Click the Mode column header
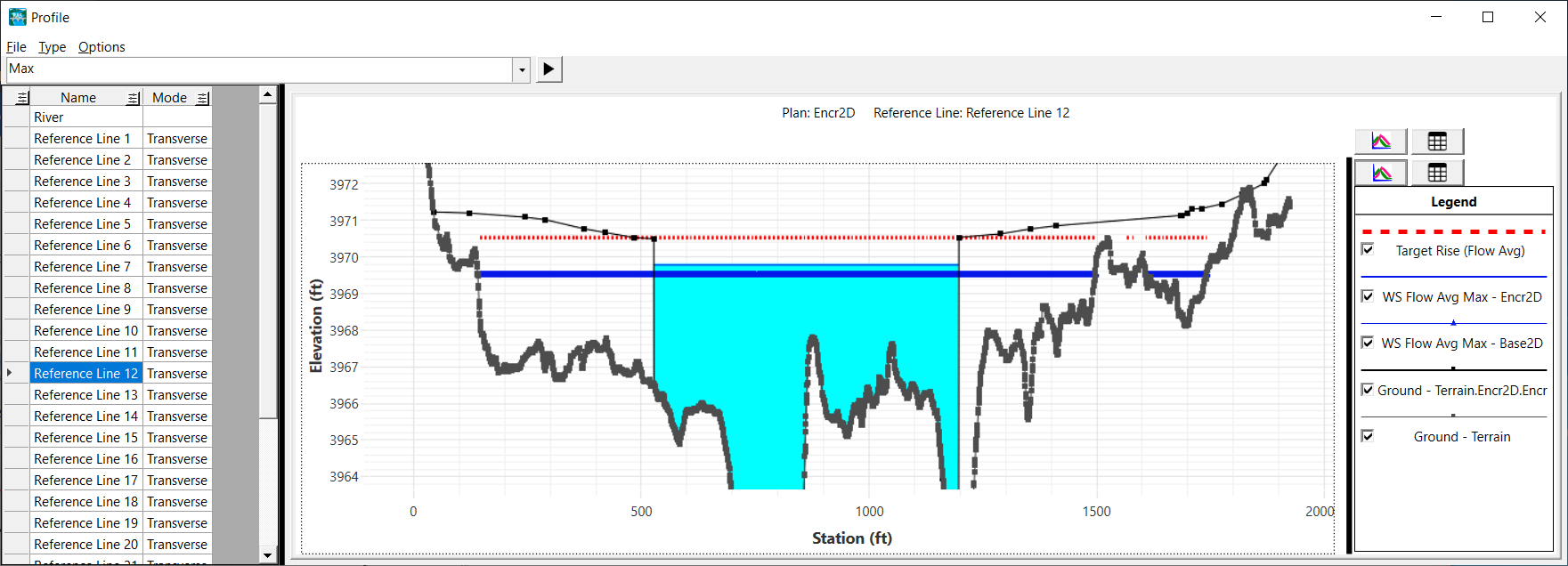 (169, 98)
